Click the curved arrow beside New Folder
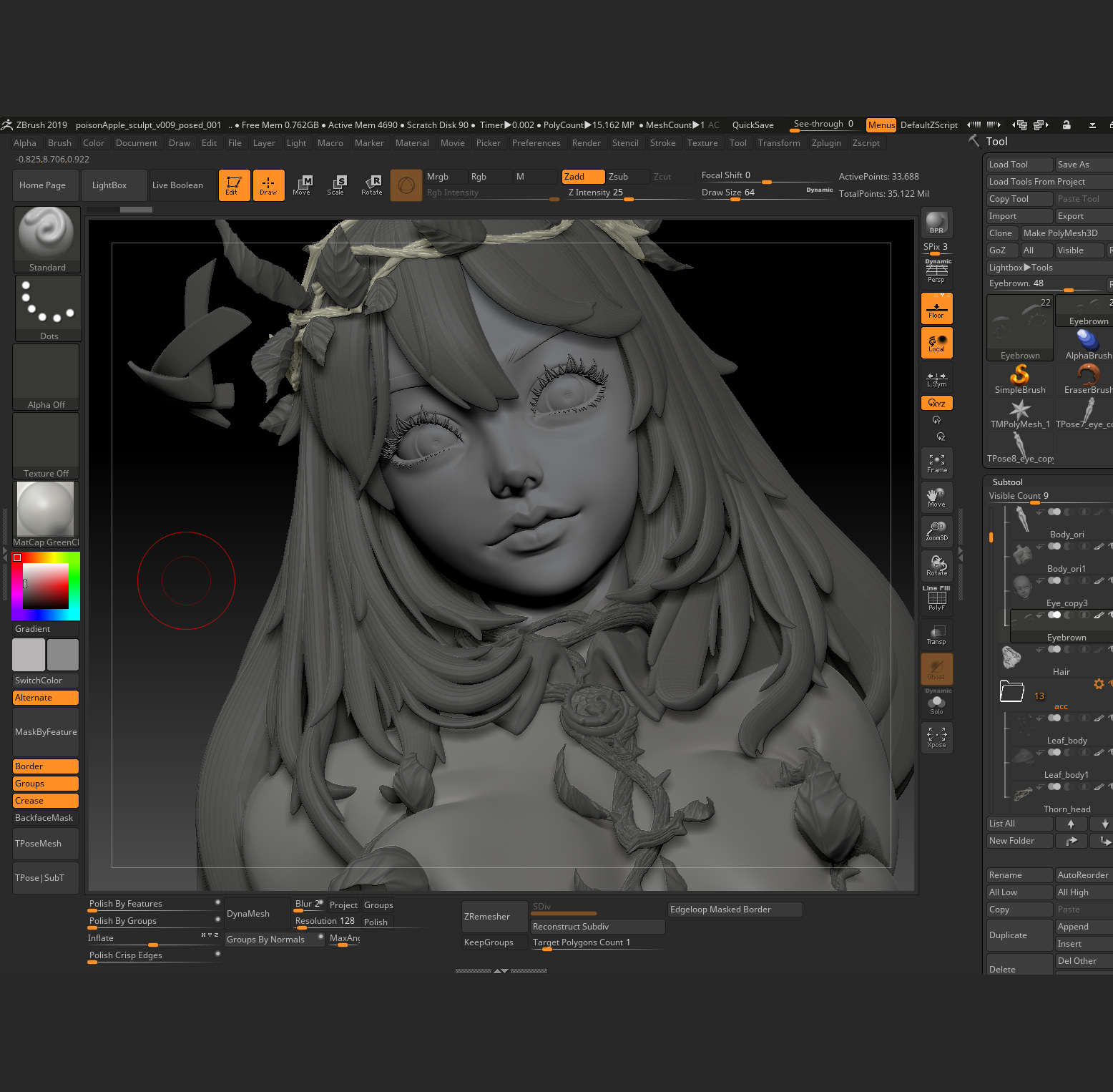This screenshot has width=1113, height=1092. click(x=1071, y=841)
